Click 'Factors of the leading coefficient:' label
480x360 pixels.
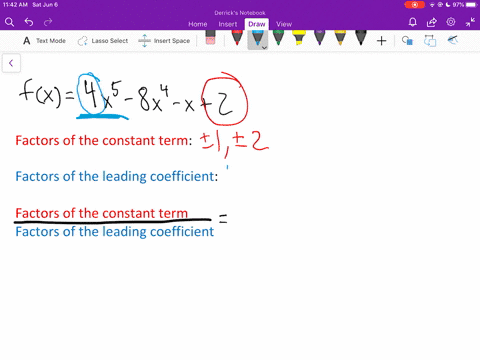[117, 176]
